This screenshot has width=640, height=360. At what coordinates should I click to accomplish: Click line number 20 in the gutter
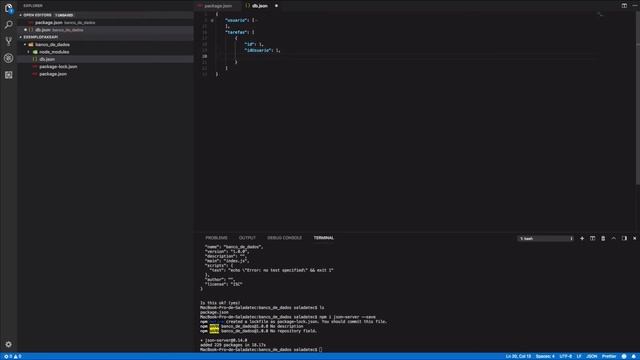click(x=204, y=56)
